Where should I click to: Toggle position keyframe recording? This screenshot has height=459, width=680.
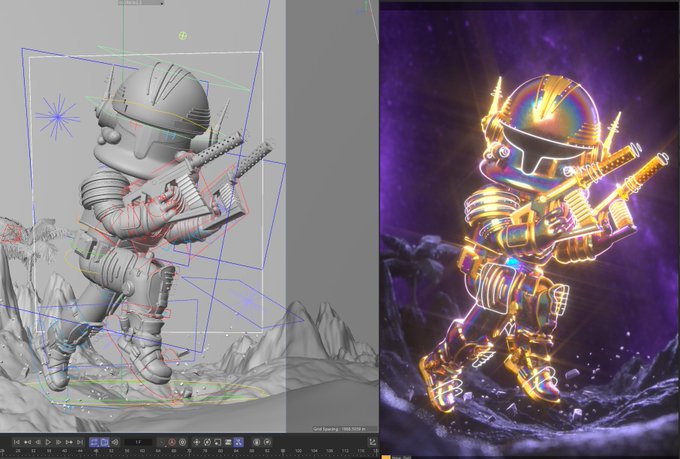click(196, 442)
